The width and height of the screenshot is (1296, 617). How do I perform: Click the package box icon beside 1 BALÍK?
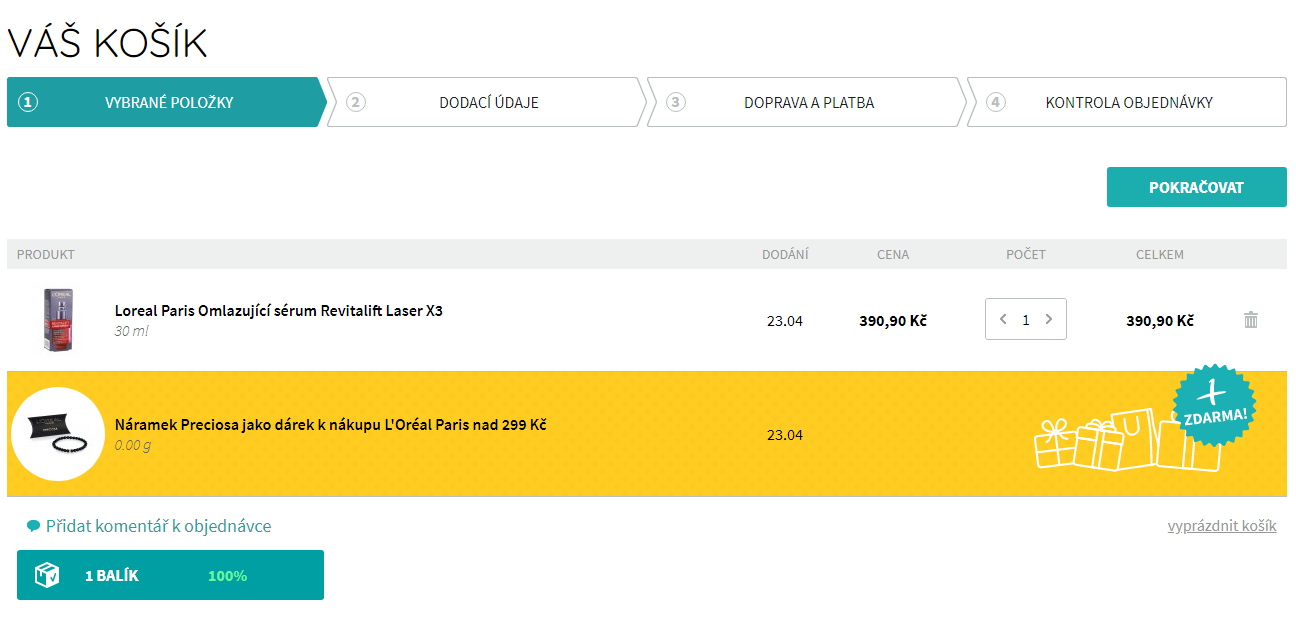click(x=47, y=575)
